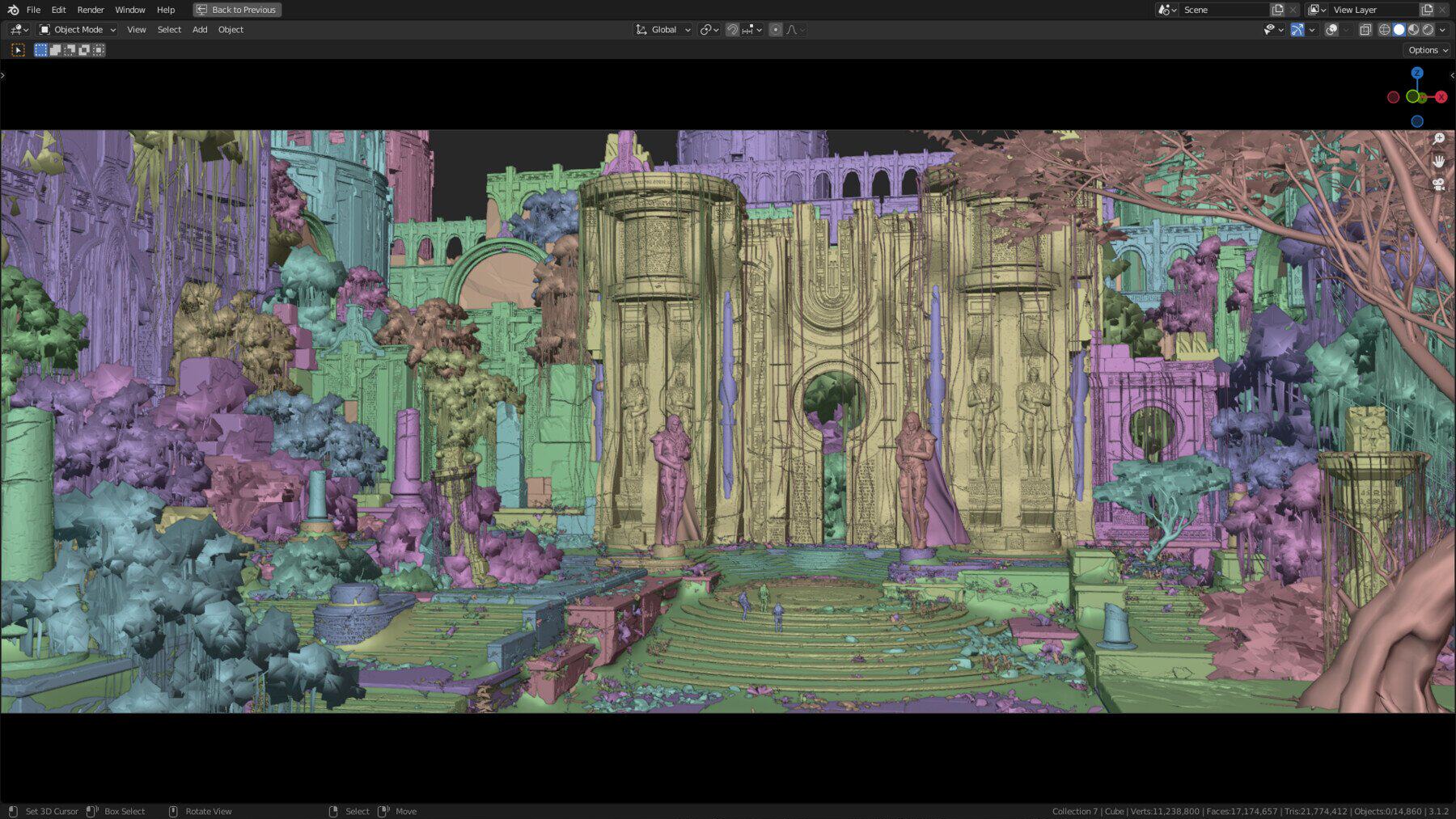Screen dimensions: 1456x819
Task: Open the viewport Select menu
Action: point(169,30)
